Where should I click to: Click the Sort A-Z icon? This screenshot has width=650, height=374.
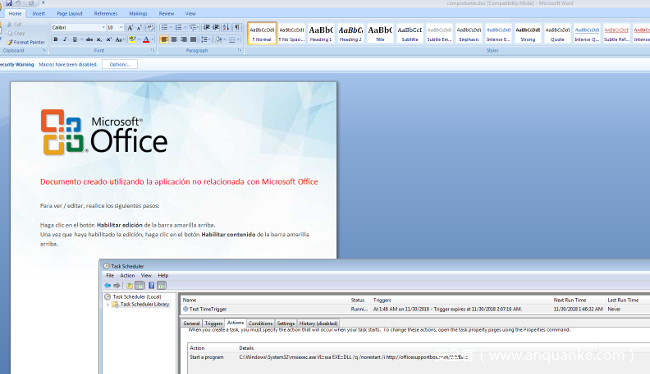click(226, 28)
